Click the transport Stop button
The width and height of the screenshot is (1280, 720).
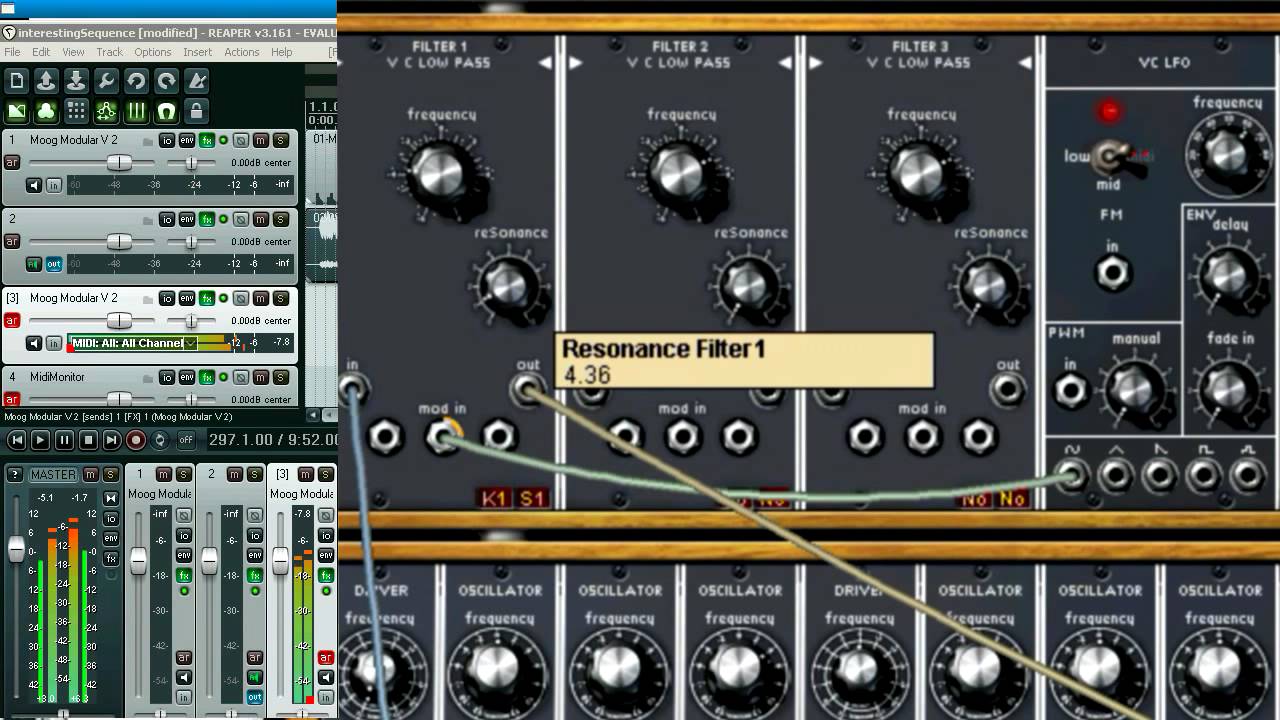tap(88, 440)
